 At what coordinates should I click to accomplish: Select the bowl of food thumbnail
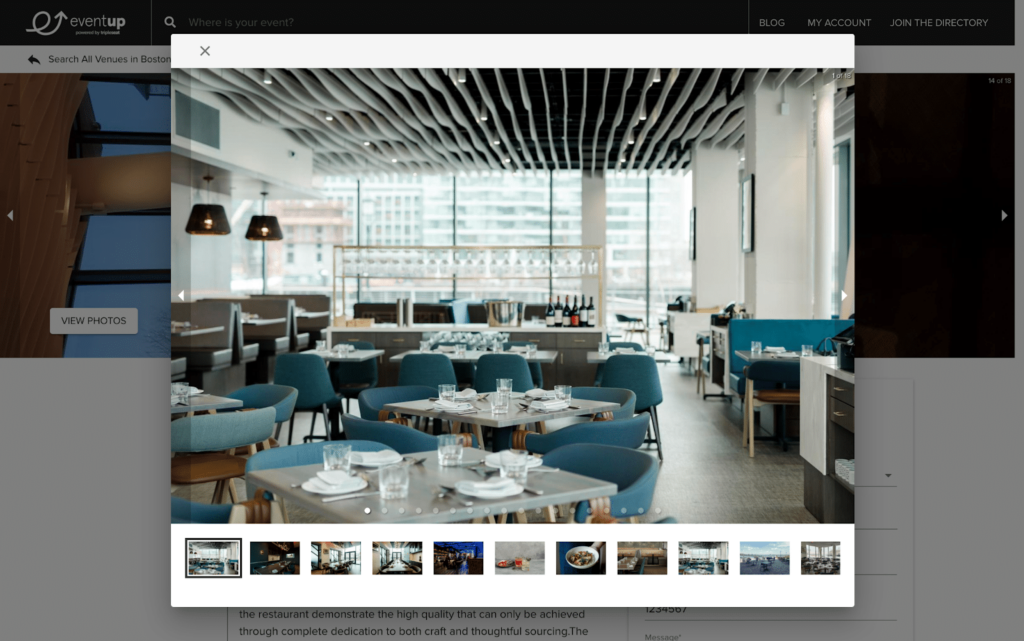click(x=581, y=558)
